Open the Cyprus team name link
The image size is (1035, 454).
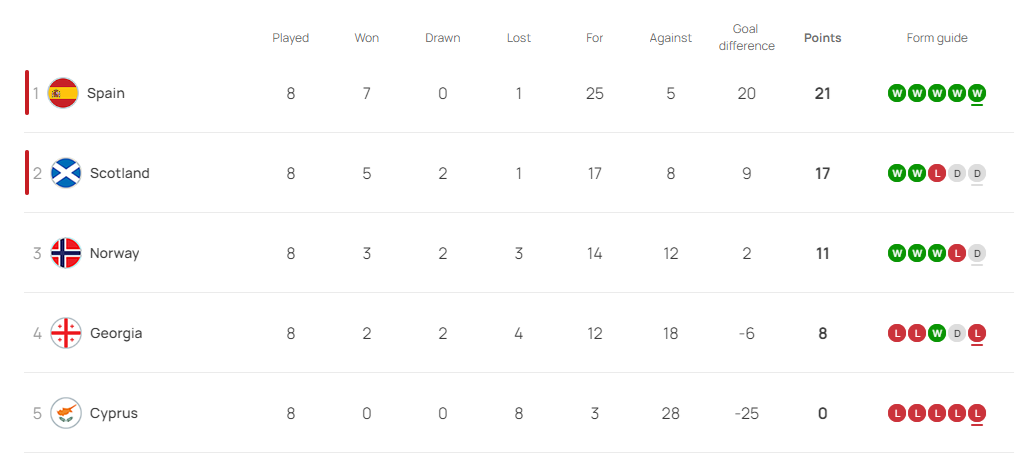click(114, 413)
